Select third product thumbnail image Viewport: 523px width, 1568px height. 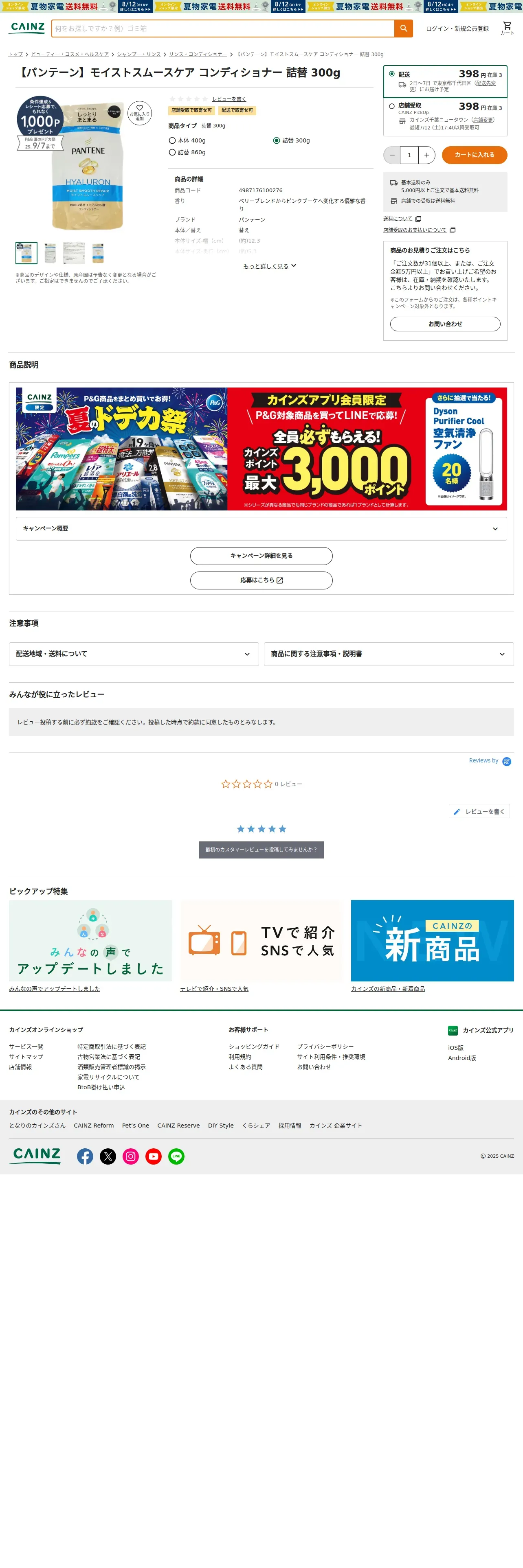(x=74, y=253)
